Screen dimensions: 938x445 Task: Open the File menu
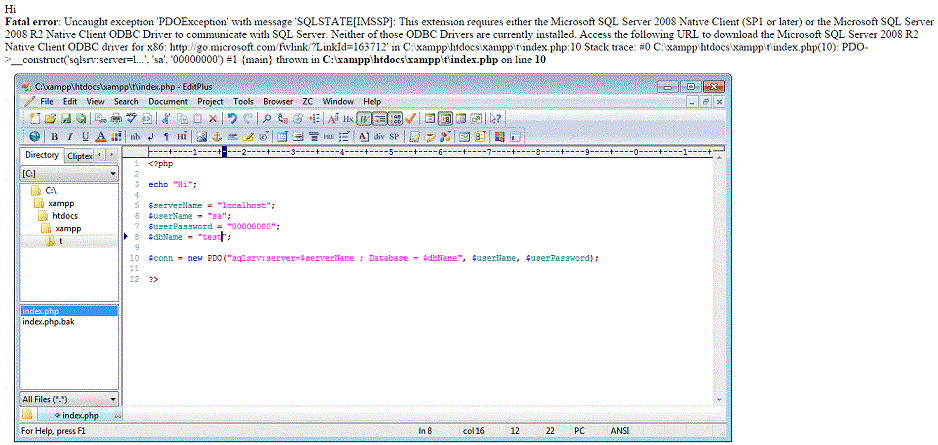click(x=47, y=102)
